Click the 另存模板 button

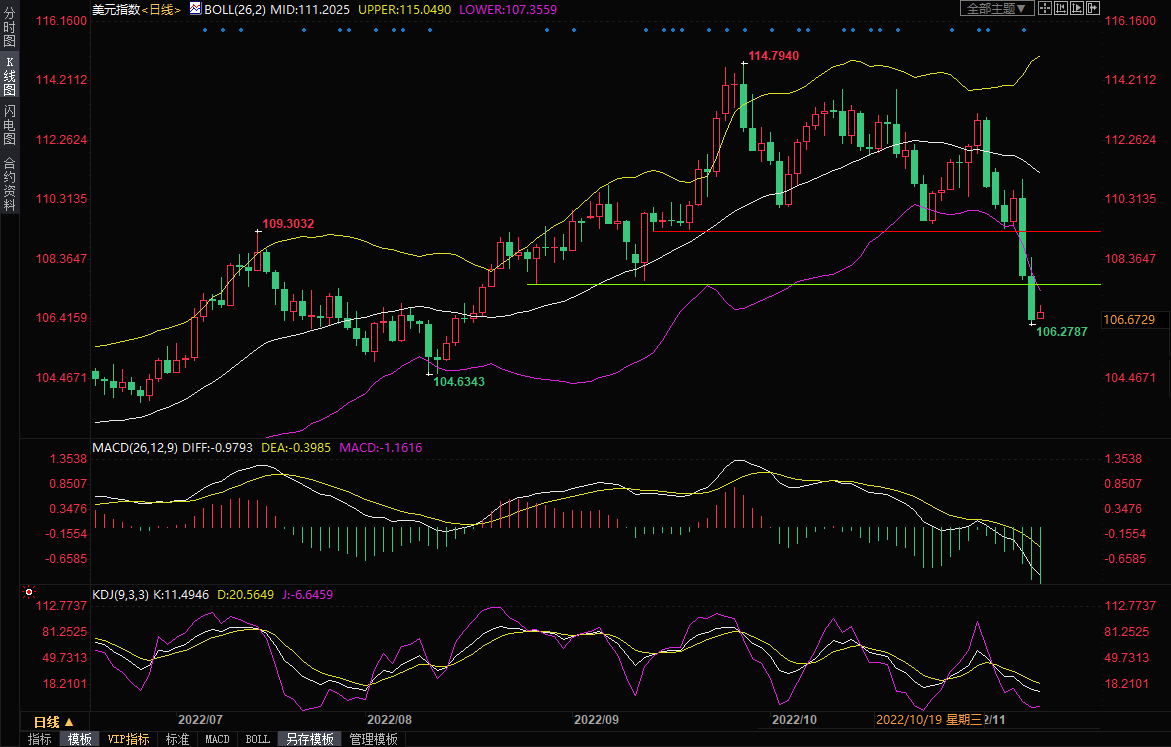[309, 739]
